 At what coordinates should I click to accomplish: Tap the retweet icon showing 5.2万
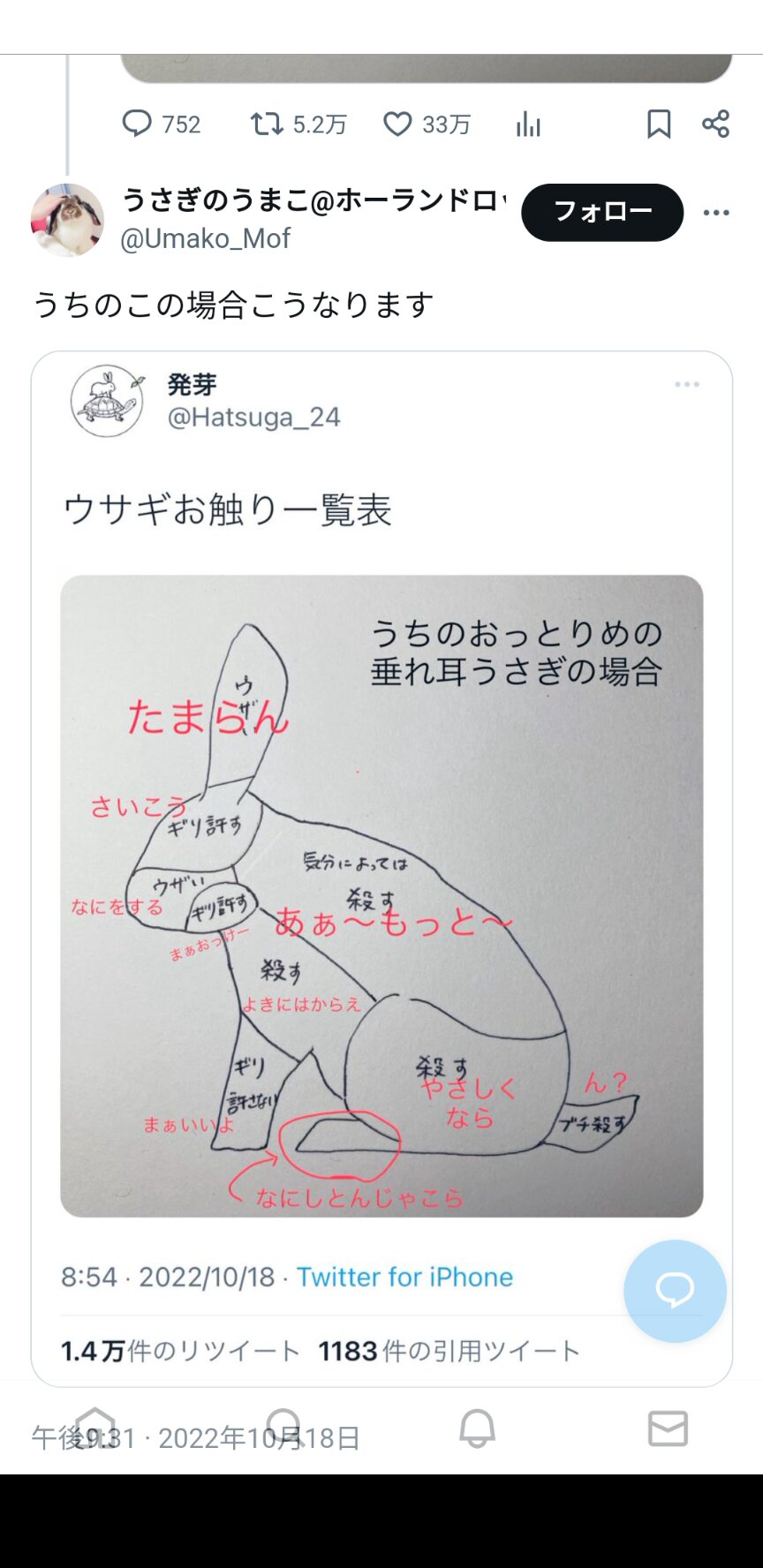click(266, 124)
